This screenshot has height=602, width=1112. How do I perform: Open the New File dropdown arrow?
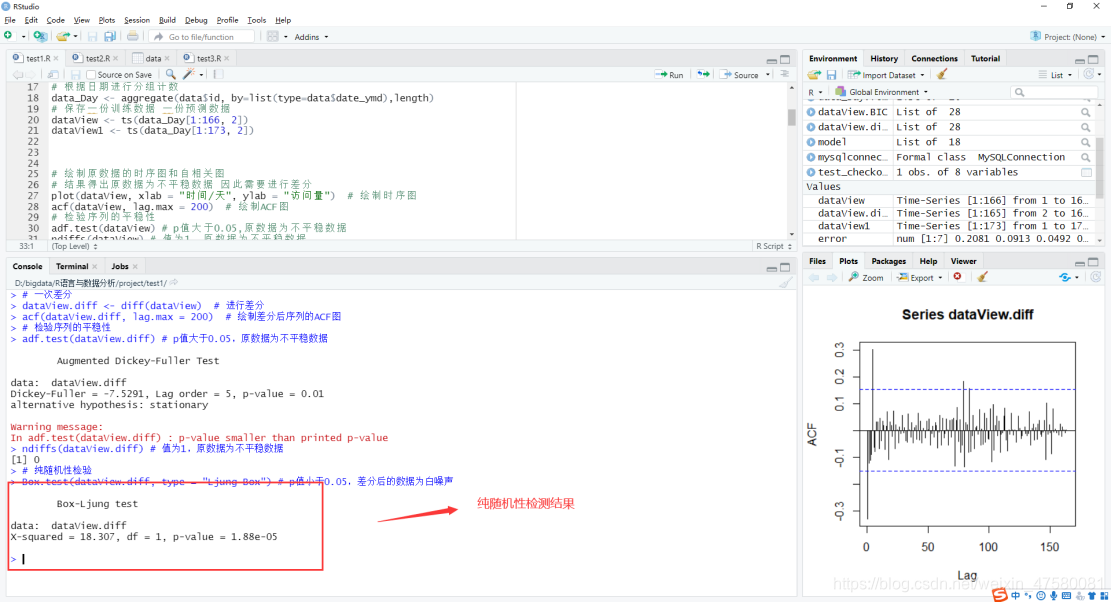[23, 37]
